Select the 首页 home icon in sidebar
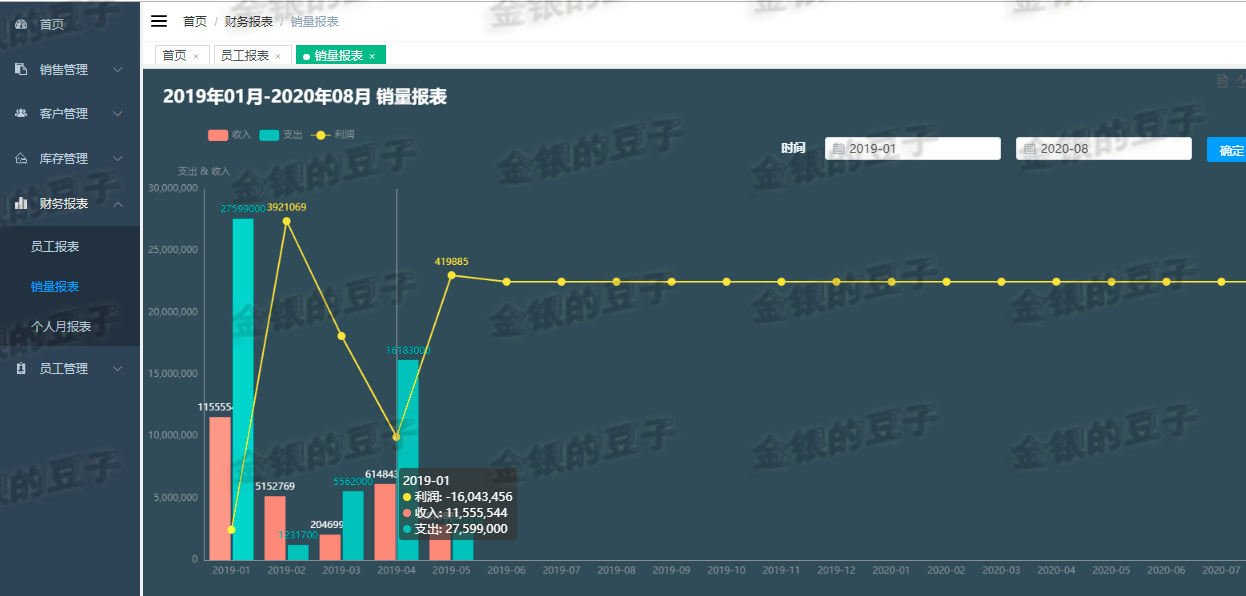Image resolution: width=1246 pixels, height=596 pixels. [x=20, y=23]
